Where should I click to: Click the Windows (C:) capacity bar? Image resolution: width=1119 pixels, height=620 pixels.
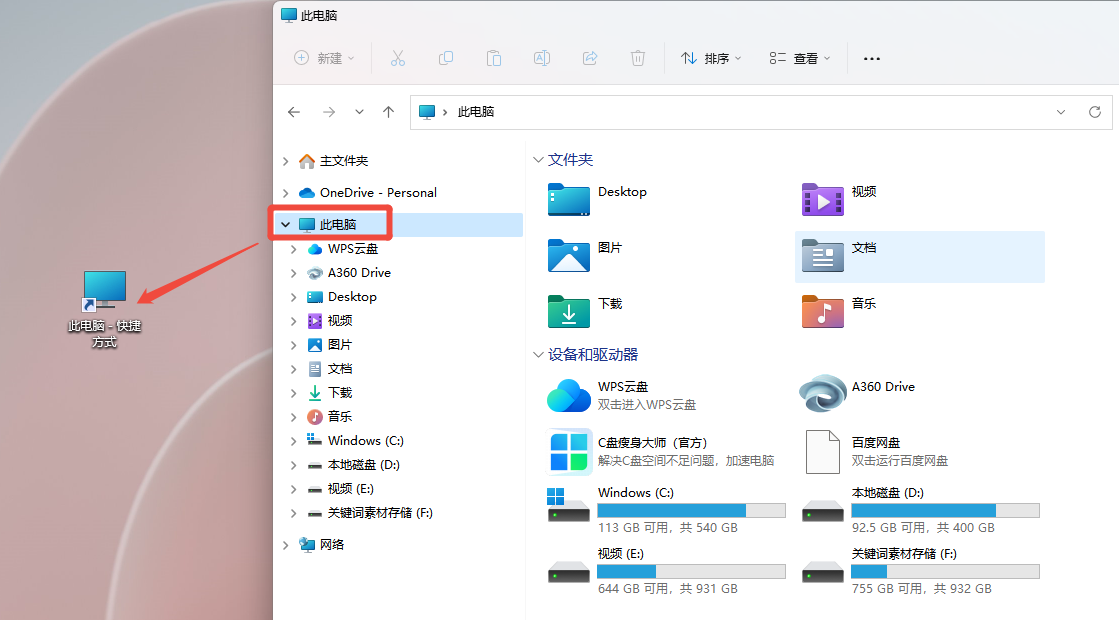point(692,510)
